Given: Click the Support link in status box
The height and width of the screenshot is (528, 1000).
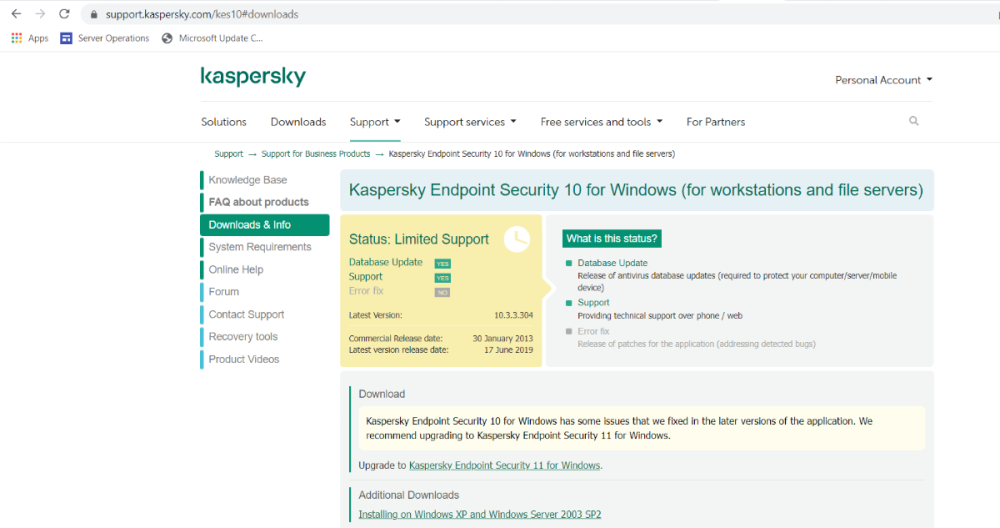Looking at the screenshot, I should point(365,277).
